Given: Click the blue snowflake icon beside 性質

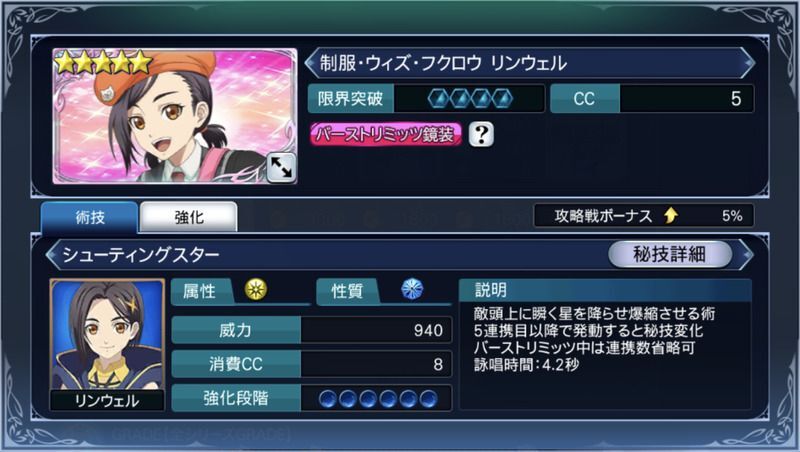Looking at the screenshot, I should click(x=412, y=289).
